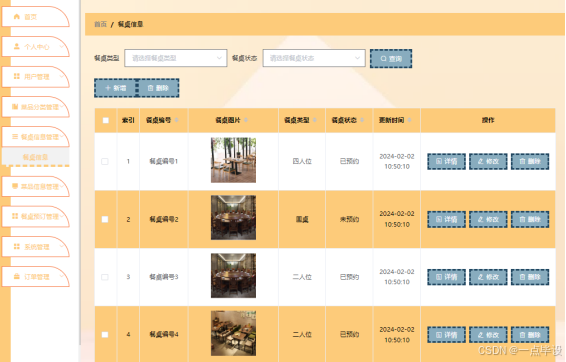
Task: Click the 餐桌编号3 cell
Action: tap(164, 277)
